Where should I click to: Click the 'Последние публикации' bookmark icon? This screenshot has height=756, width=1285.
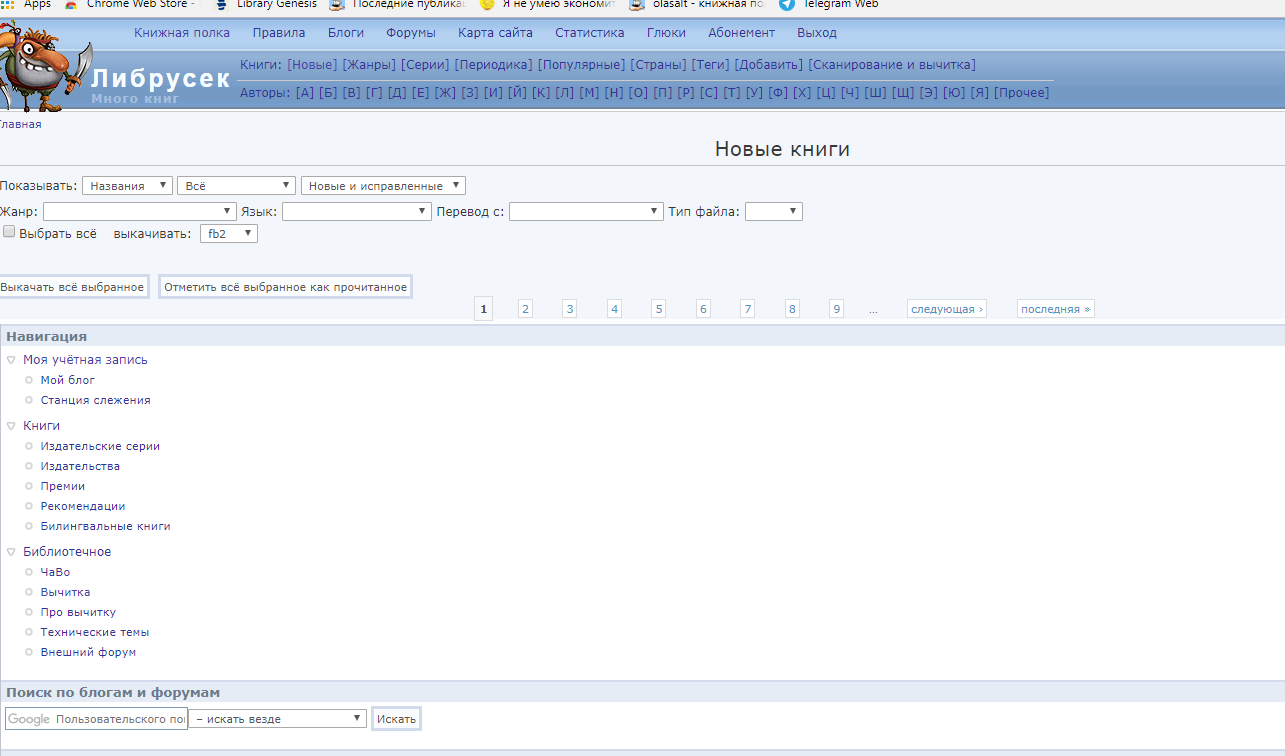click(336, 4)
